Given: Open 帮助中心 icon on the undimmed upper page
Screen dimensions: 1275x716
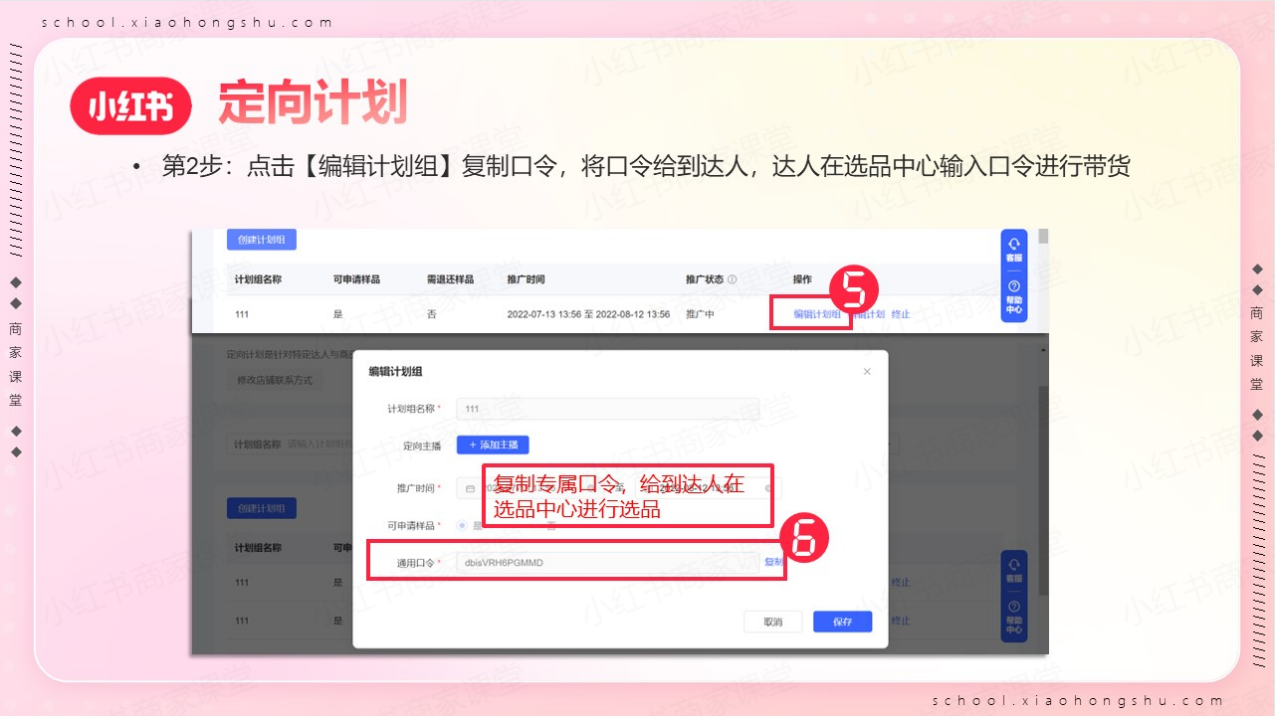Looking at the screenshot, I should [x=1014, y=298].
